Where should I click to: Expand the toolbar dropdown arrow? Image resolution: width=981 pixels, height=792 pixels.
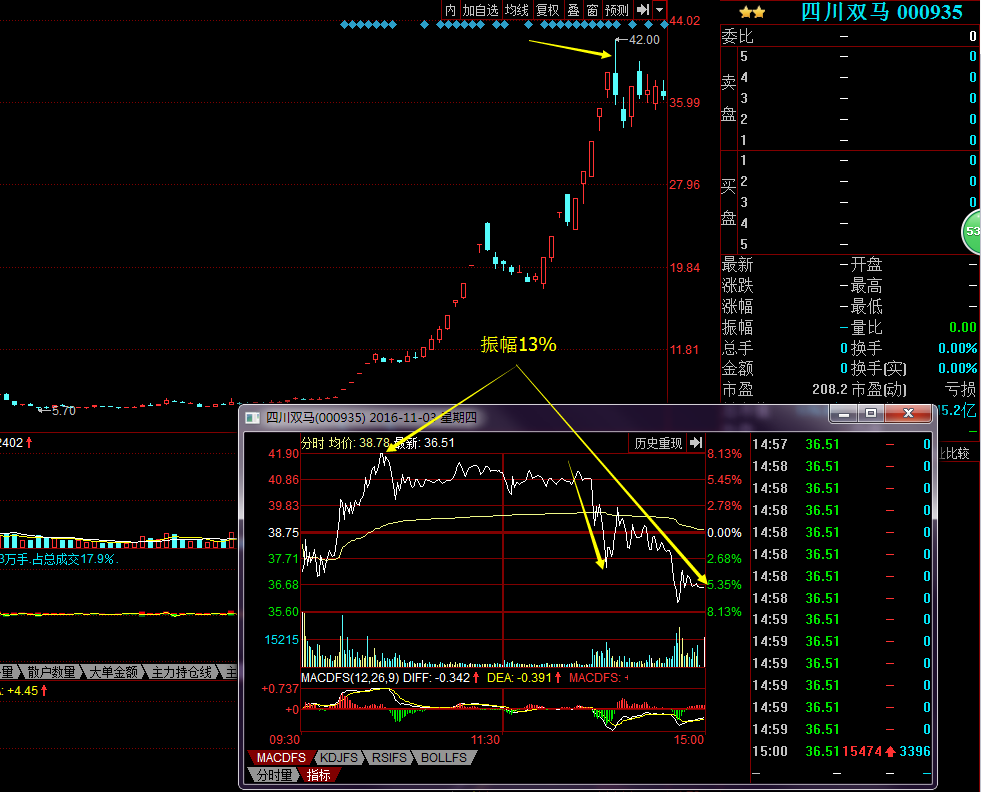click(660, 10)
